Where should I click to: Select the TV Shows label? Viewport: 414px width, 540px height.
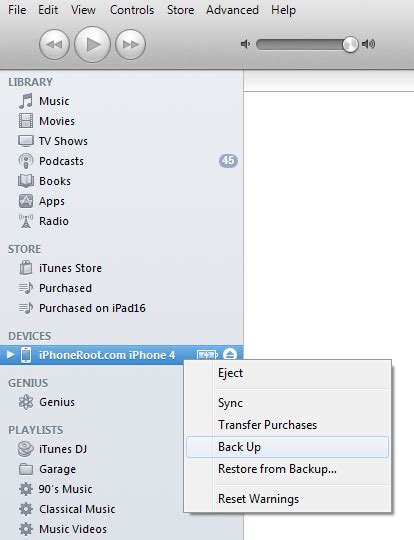(x=63, y=141)
